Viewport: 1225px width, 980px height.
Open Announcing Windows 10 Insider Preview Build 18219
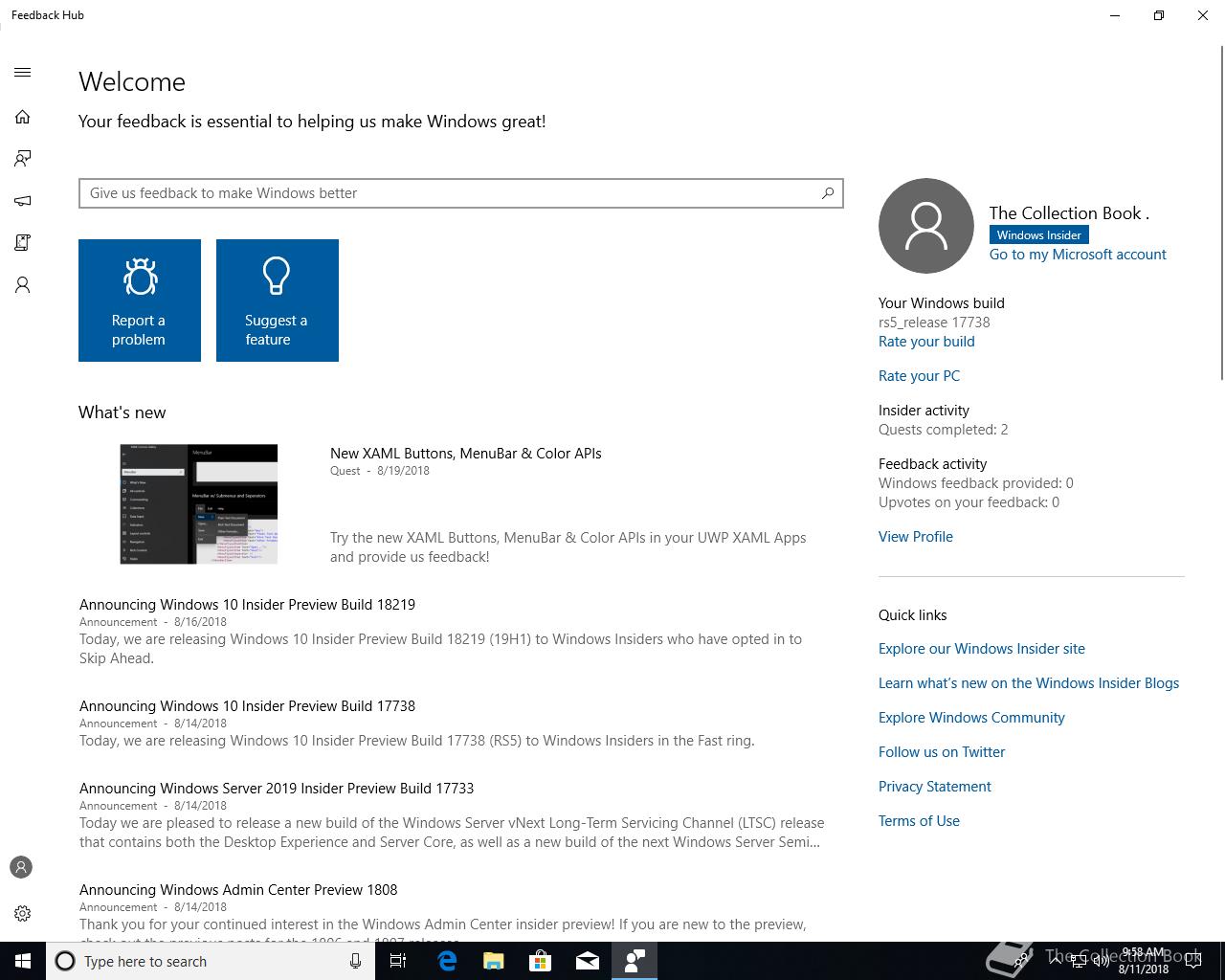point(248,605)
